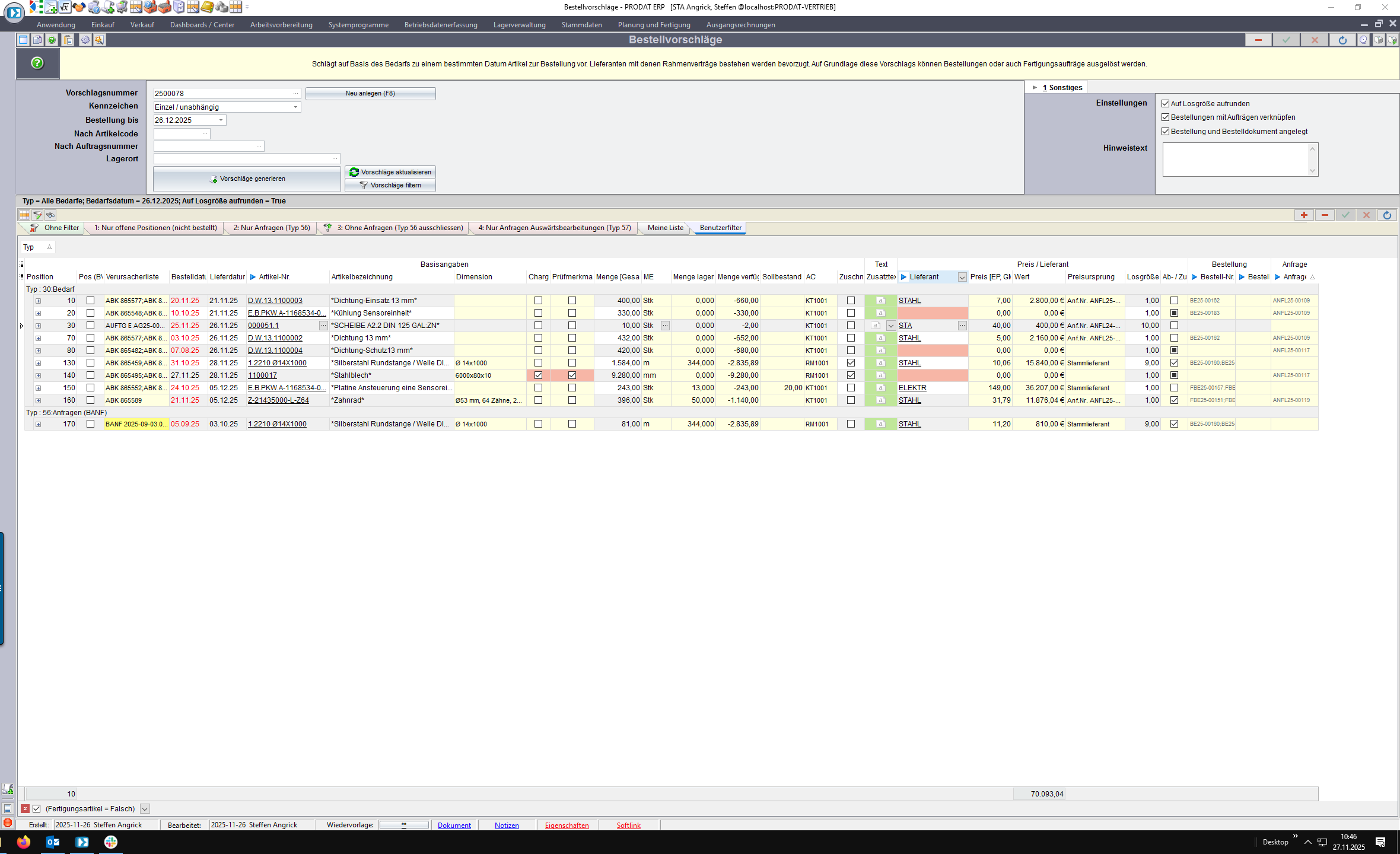Click the gear settings icon in form toolbar
This screenshot has height=854, width=1400.
[x=85, y=40]
